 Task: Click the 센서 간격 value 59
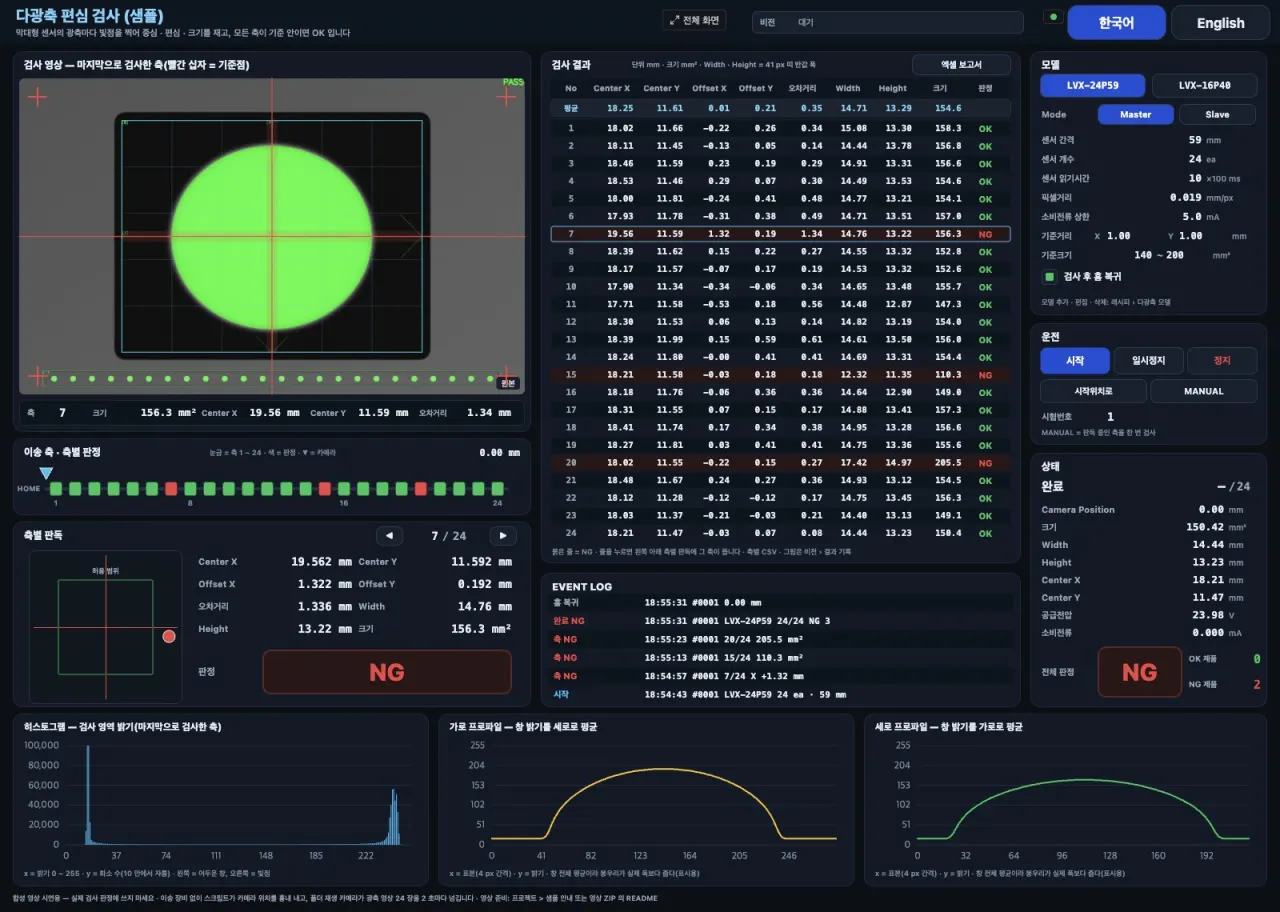tap(1195, 140)
